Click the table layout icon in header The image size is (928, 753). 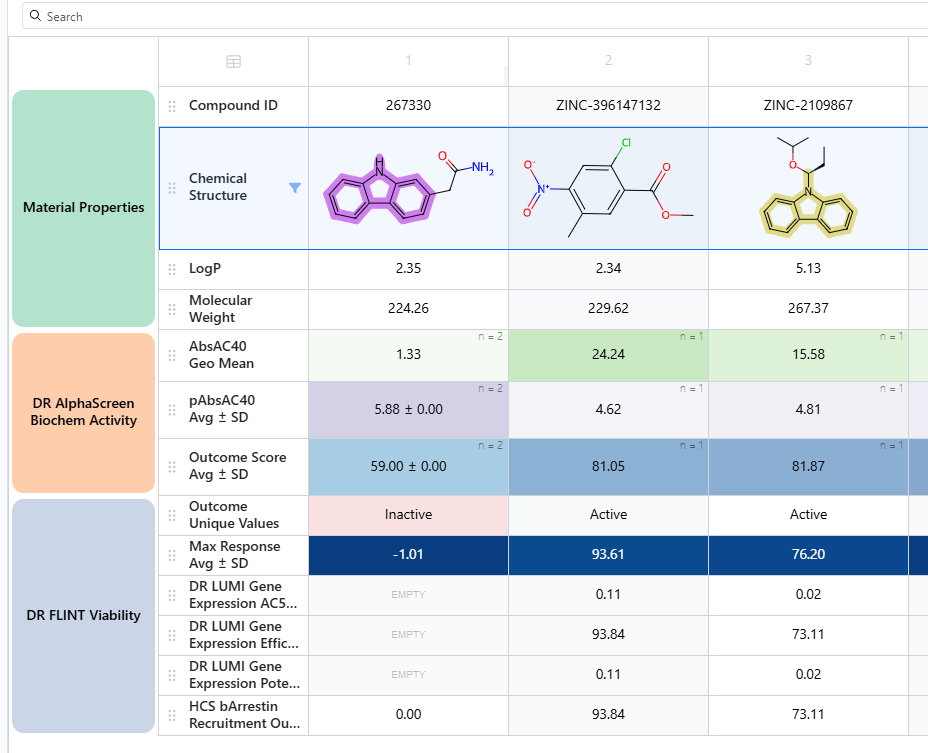[x=234, y=62]
